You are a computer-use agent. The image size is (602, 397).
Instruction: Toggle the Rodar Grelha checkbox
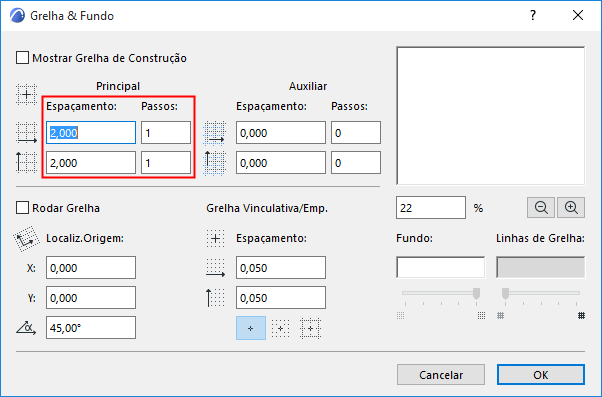[x=22, y=208]
